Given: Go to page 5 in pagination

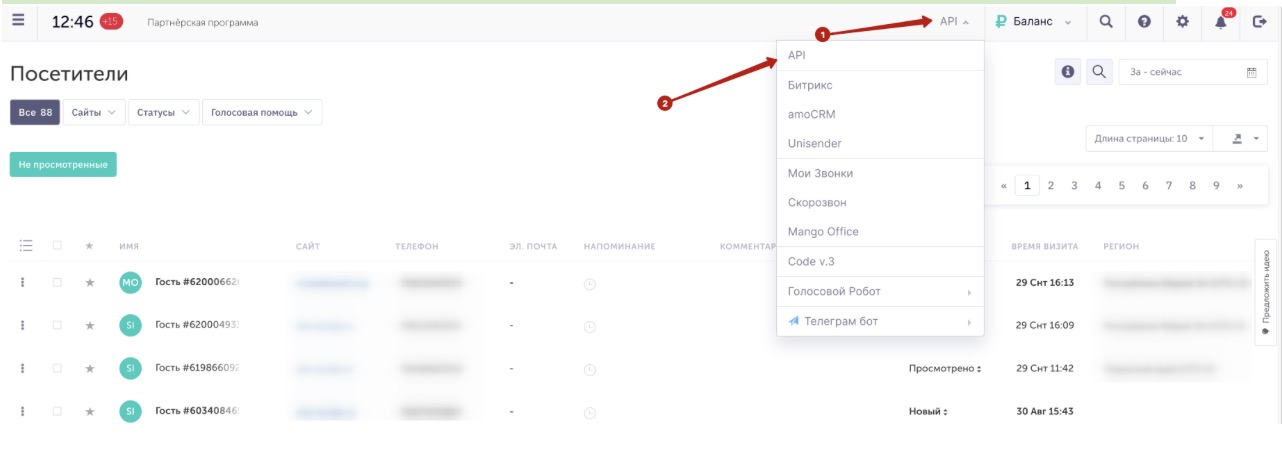Looking at the screenshot, I should 1122,186.
